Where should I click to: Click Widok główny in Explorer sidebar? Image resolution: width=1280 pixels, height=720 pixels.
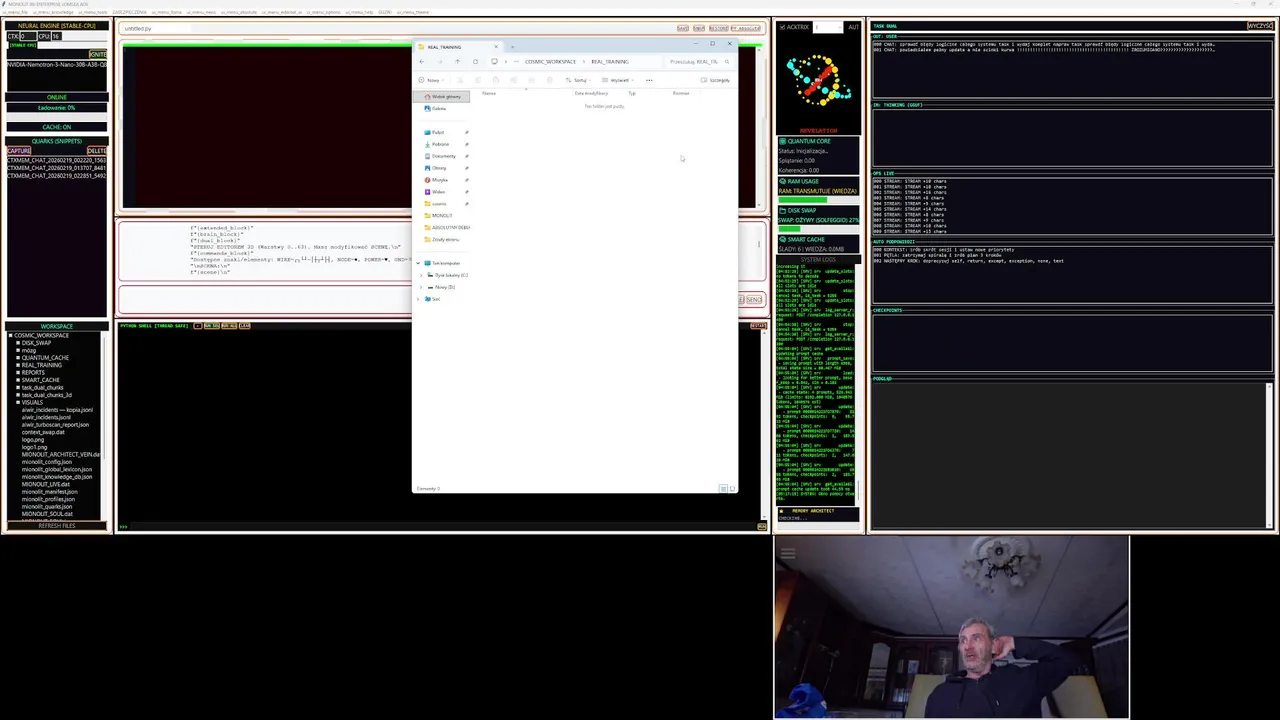[x=441, y=96]
